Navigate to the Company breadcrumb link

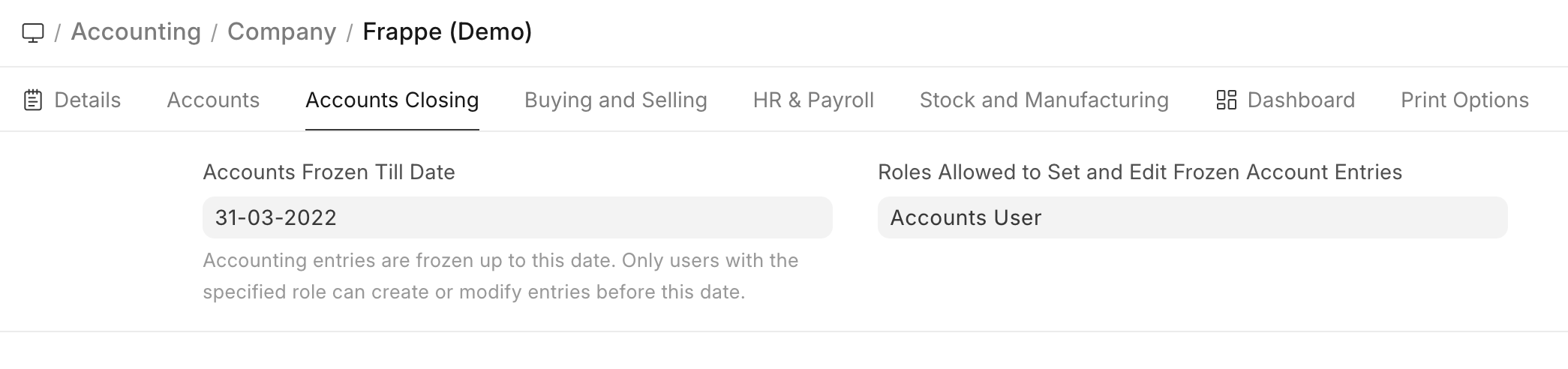tap(281, 32)
